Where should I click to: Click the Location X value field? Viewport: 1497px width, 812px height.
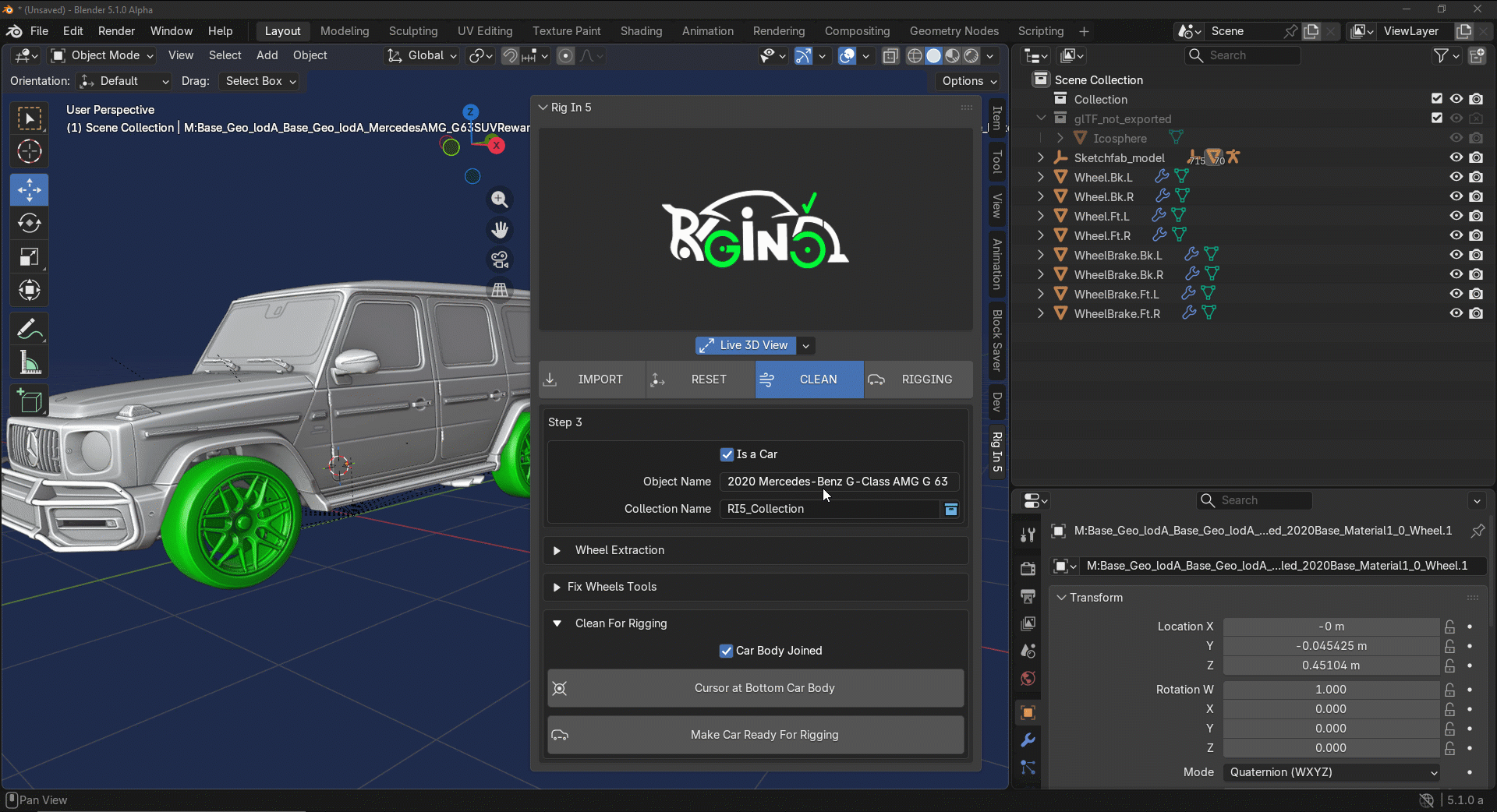click(1331, 627)
